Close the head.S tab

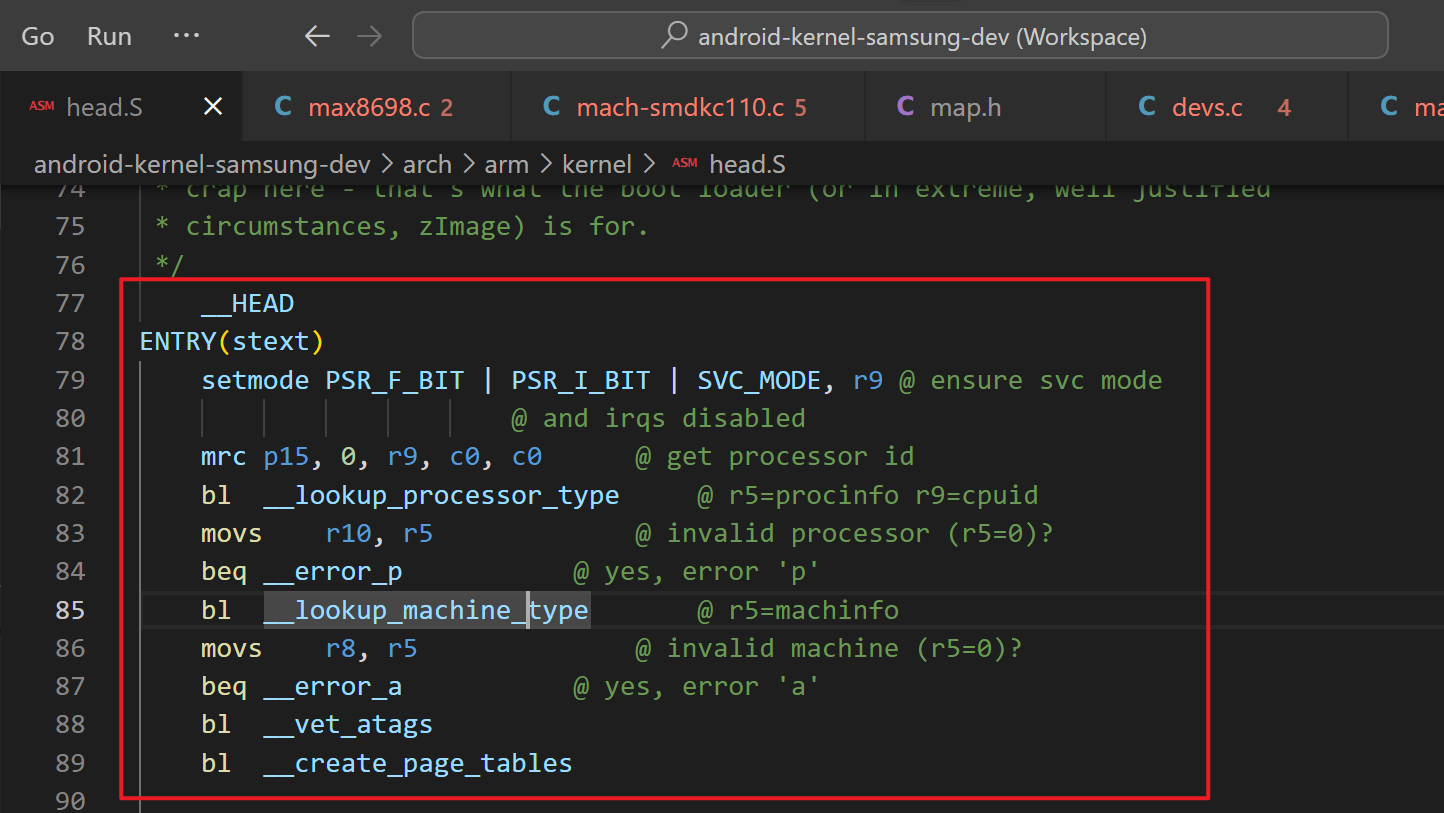pos(213,107)
